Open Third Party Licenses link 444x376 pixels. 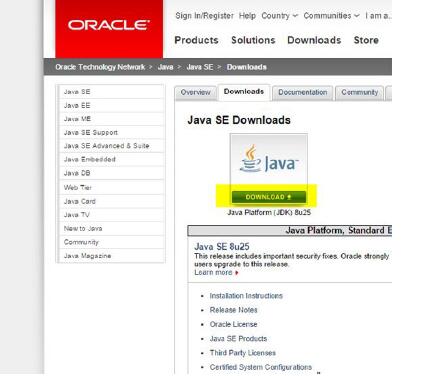(243, 353)
